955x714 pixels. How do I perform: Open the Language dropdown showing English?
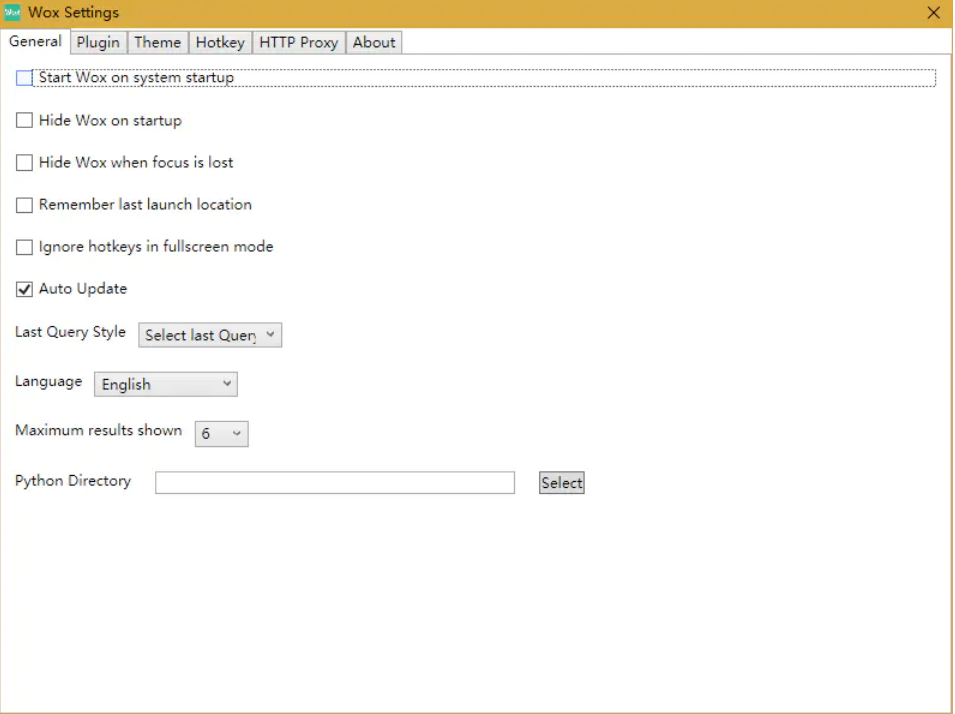(166, 384)
